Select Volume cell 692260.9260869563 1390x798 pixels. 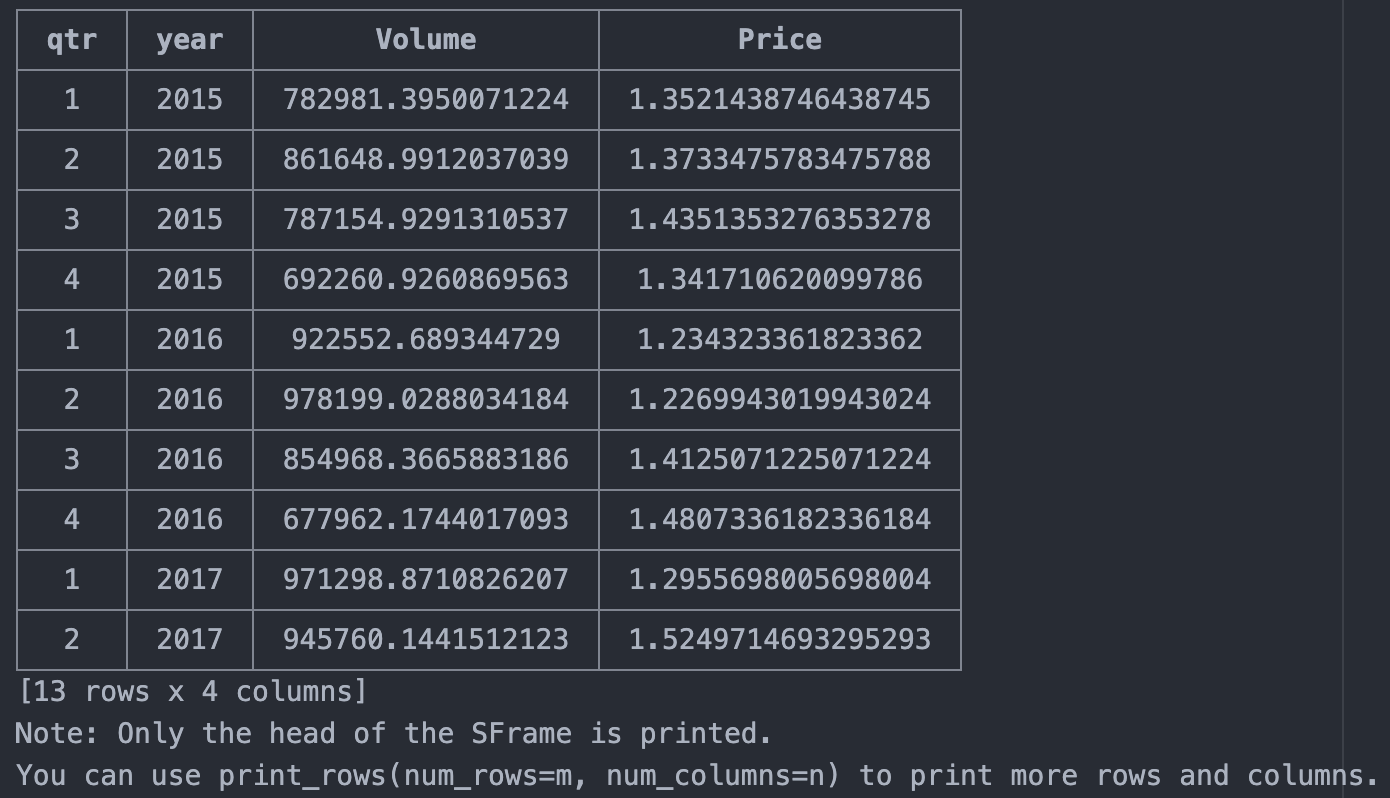coord(425,280)
